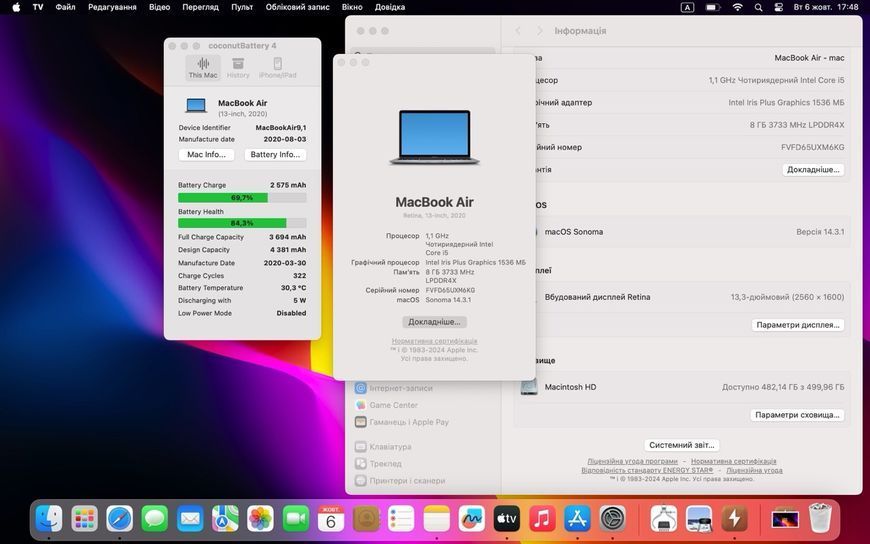The image size is (870, 544).
Task: Open Photos app from the Dock
Action: (260, 519)
